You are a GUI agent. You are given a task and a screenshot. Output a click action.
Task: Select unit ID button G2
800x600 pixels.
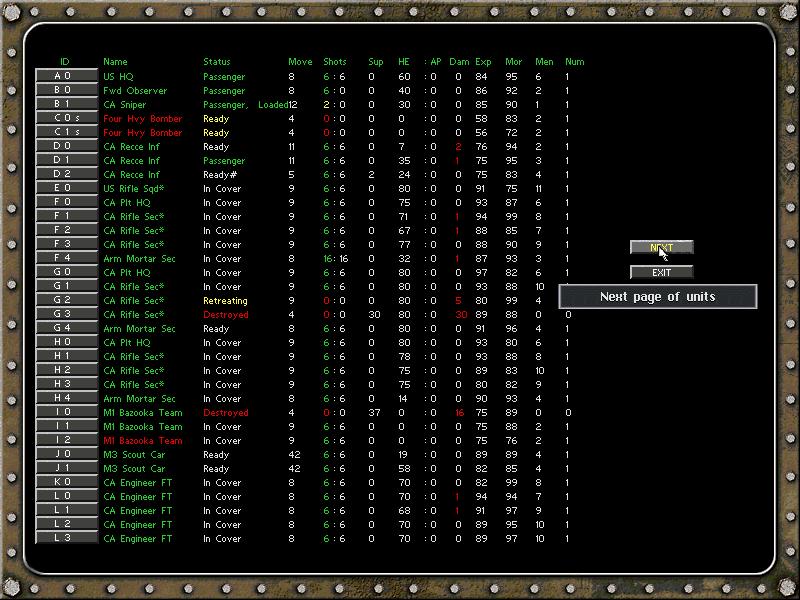click(x=67, y=300)
